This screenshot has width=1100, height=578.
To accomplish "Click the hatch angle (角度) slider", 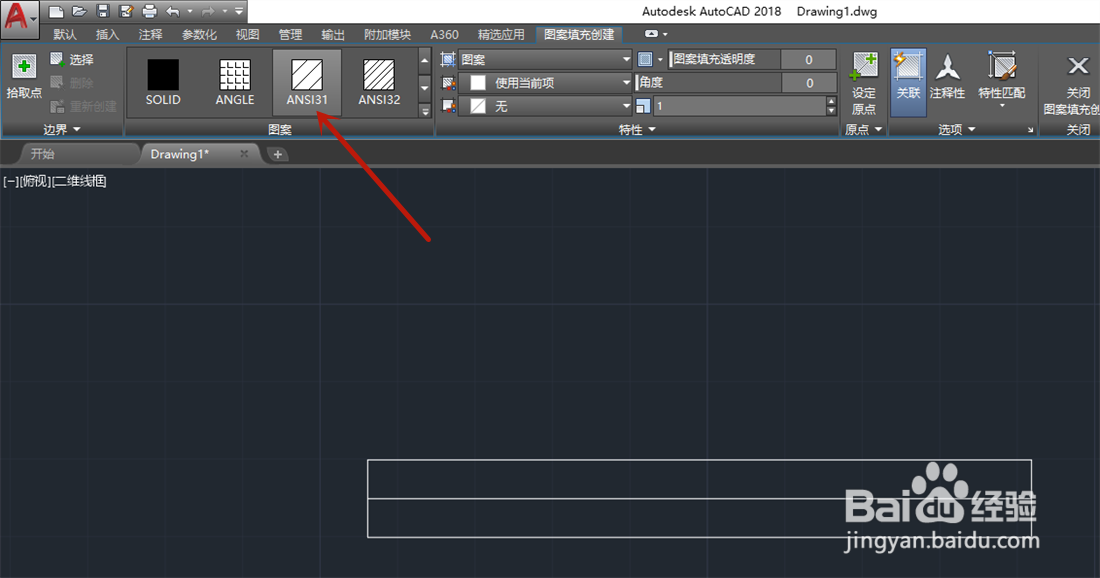I will [x=708, y=83].
